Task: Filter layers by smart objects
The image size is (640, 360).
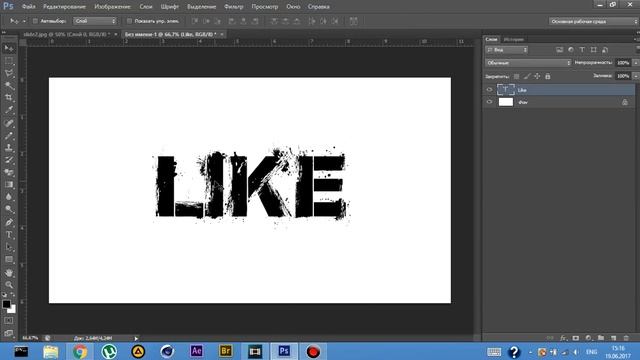Action: coord(605,50)
